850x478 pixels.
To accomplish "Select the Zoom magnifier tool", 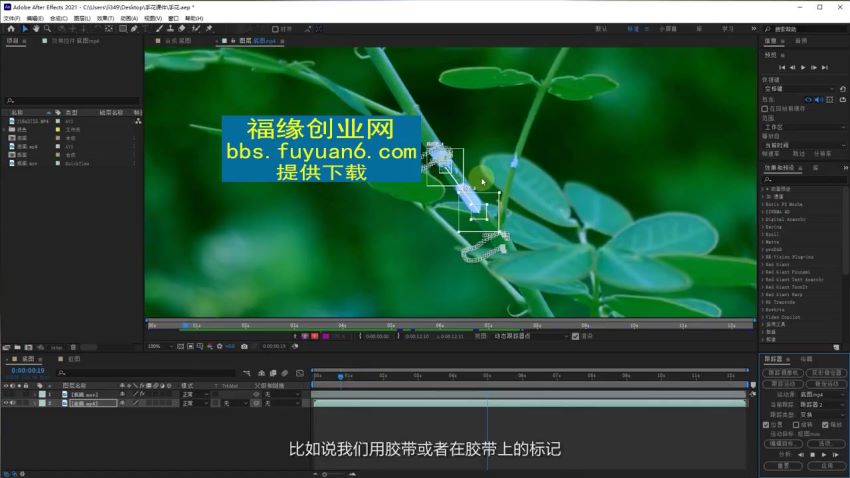I will [x=48, y=29].
